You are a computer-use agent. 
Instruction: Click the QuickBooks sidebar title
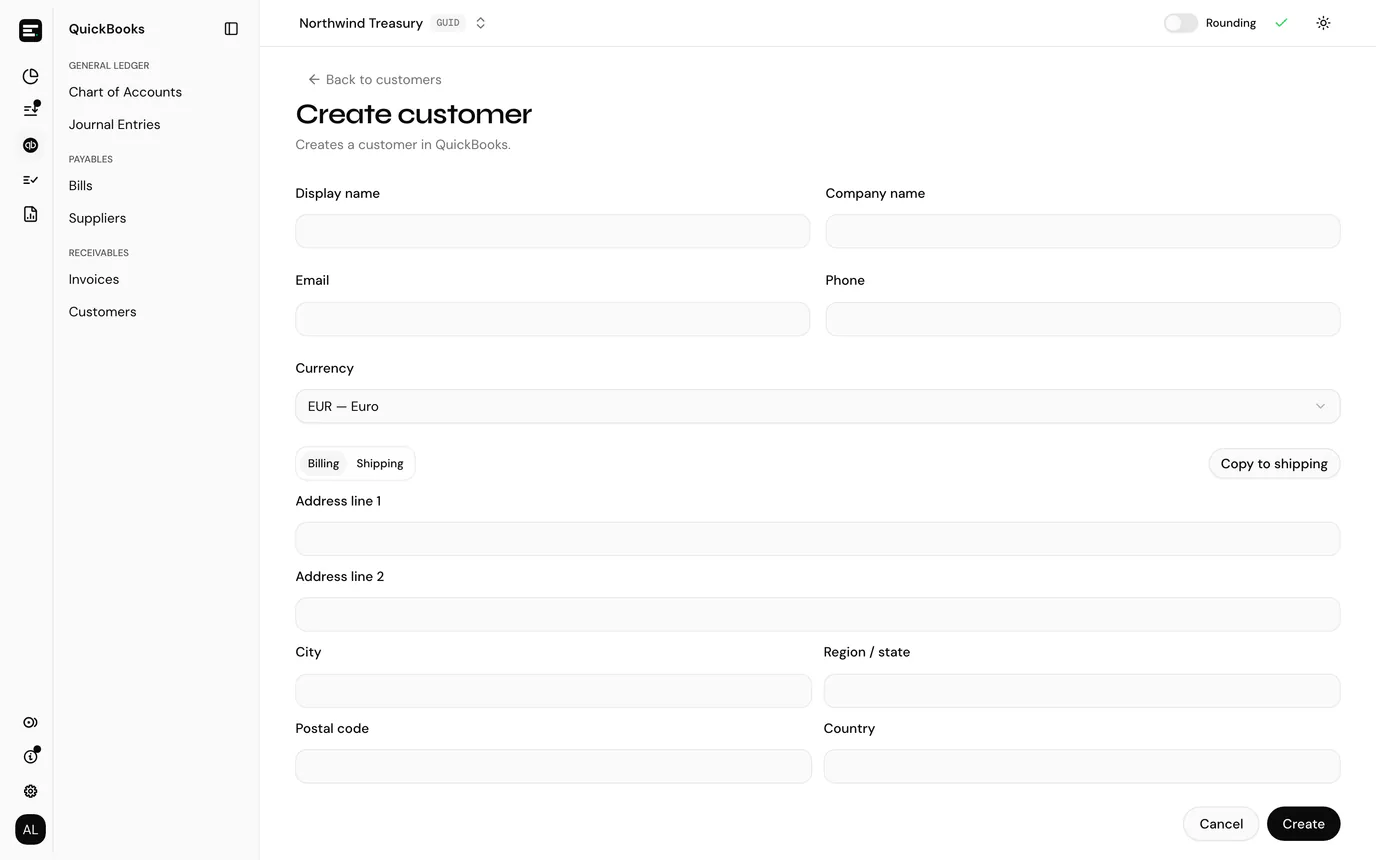(106, 29)
